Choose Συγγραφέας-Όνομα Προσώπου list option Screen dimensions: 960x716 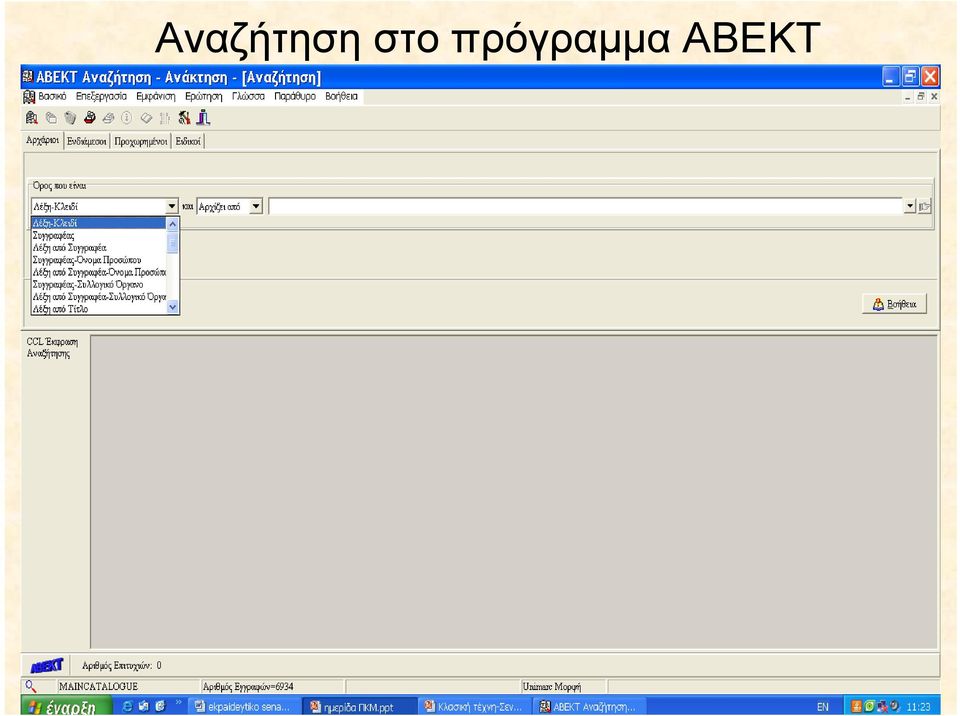(x=99, y=260)
